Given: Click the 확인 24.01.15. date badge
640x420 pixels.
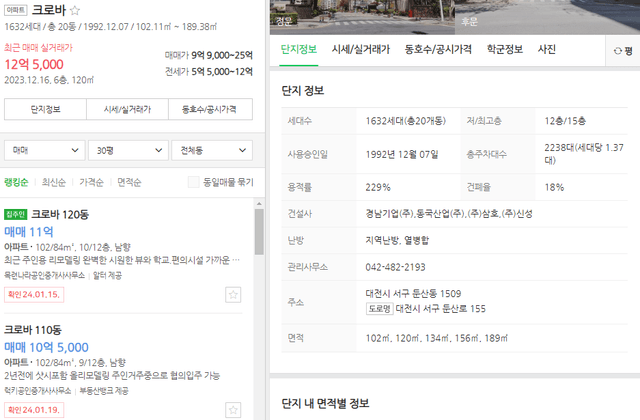Looking at the screenshot, I should [34, 295].
